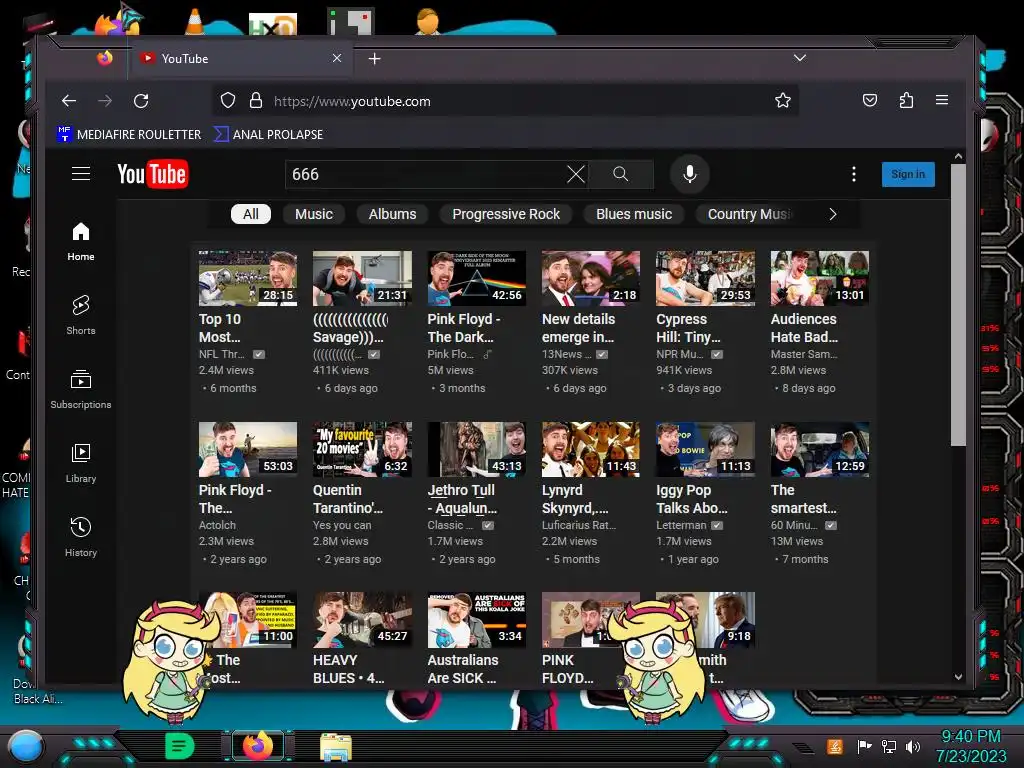This screenshot has width=1024, height=768.
Task: Show more filter chips with right chevron
Action: [832, 214]
